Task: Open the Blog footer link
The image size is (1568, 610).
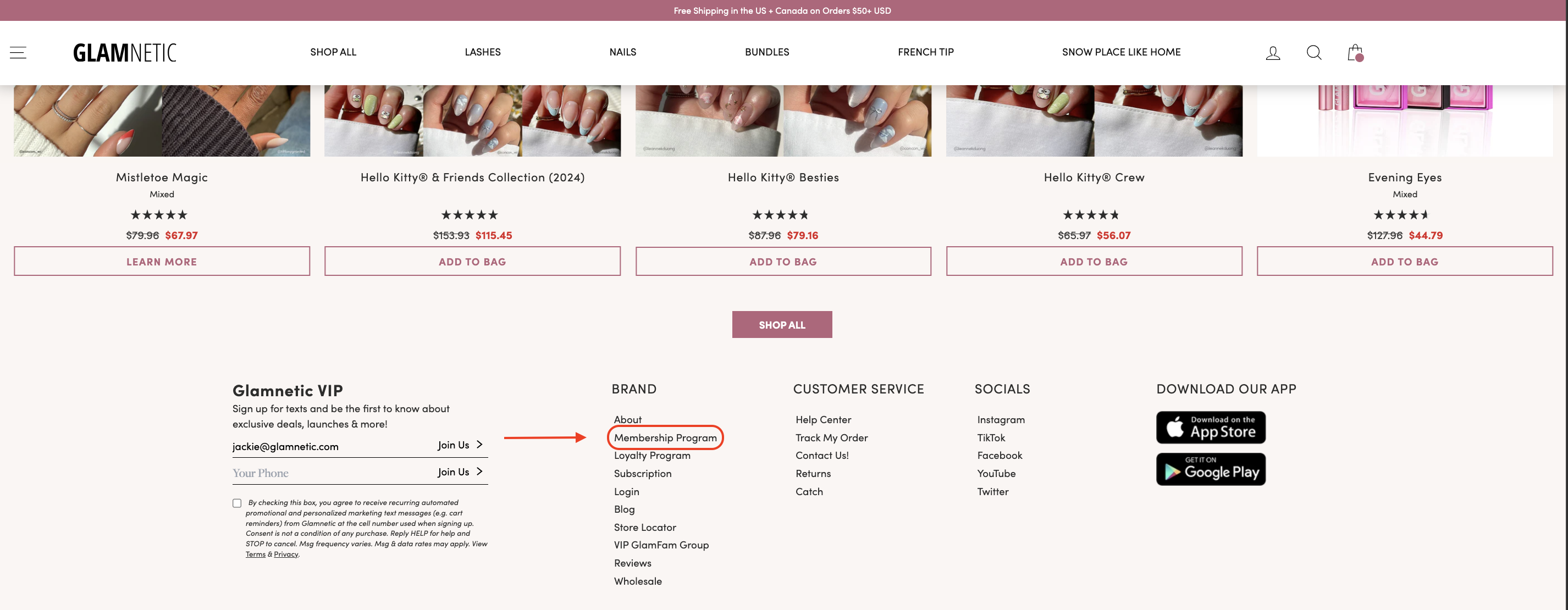Action: (x=624, y=509)
